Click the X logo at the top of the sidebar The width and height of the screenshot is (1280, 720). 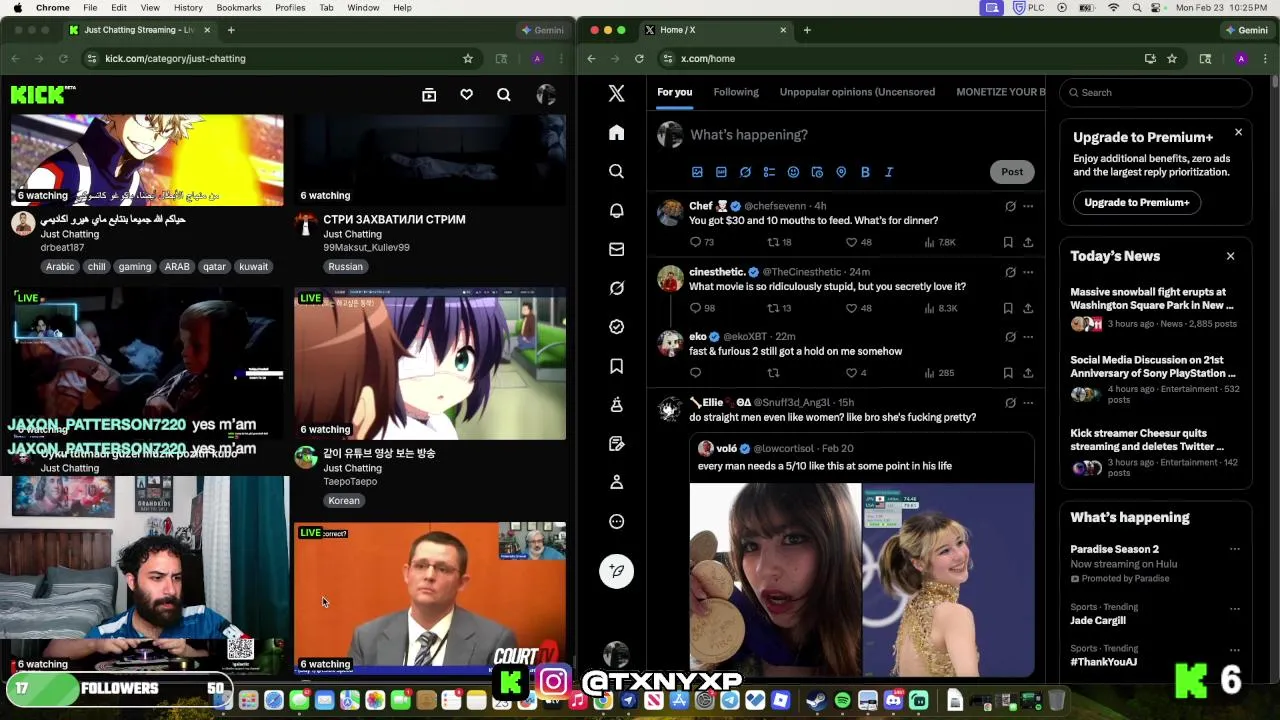pos(616,93)
